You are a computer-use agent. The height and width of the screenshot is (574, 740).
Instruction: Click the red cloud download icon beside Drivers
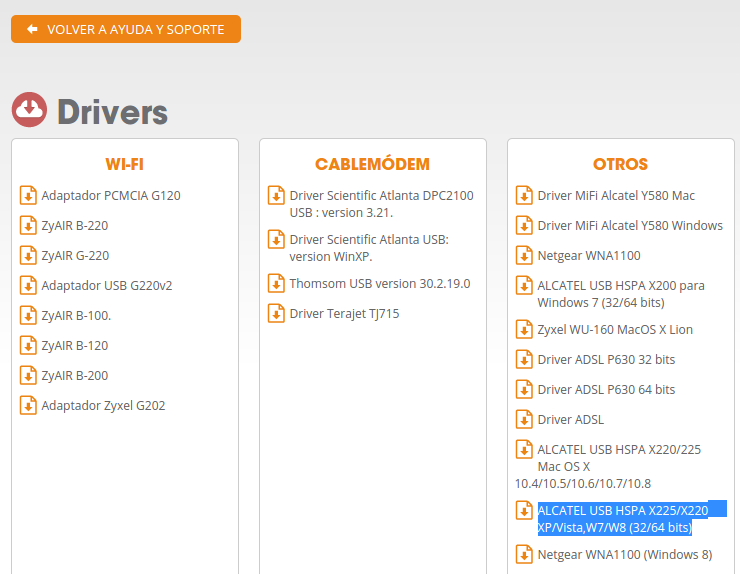click(x=29, y=110)
